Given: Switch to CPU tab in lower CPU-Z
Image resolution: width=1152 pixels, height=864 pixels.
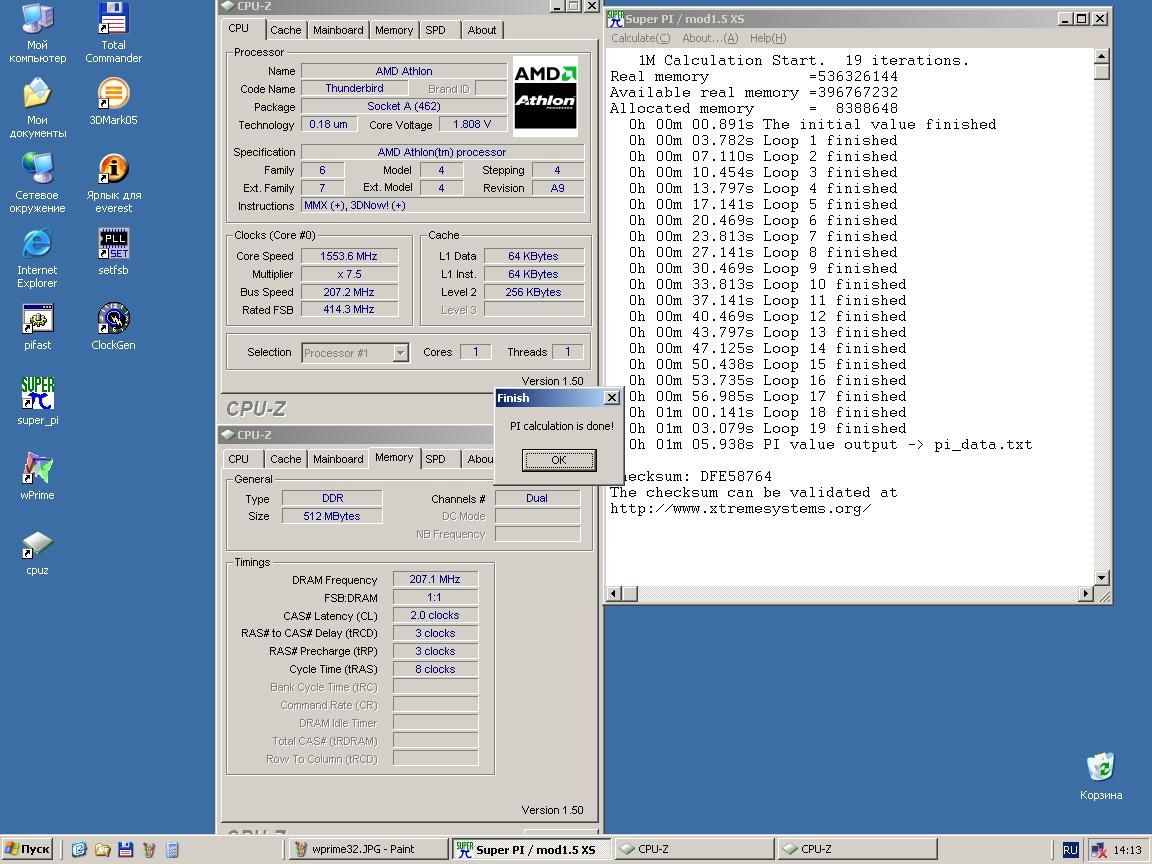Looking at the screenshot, I should pyautogui.click(x=239, y=459).
